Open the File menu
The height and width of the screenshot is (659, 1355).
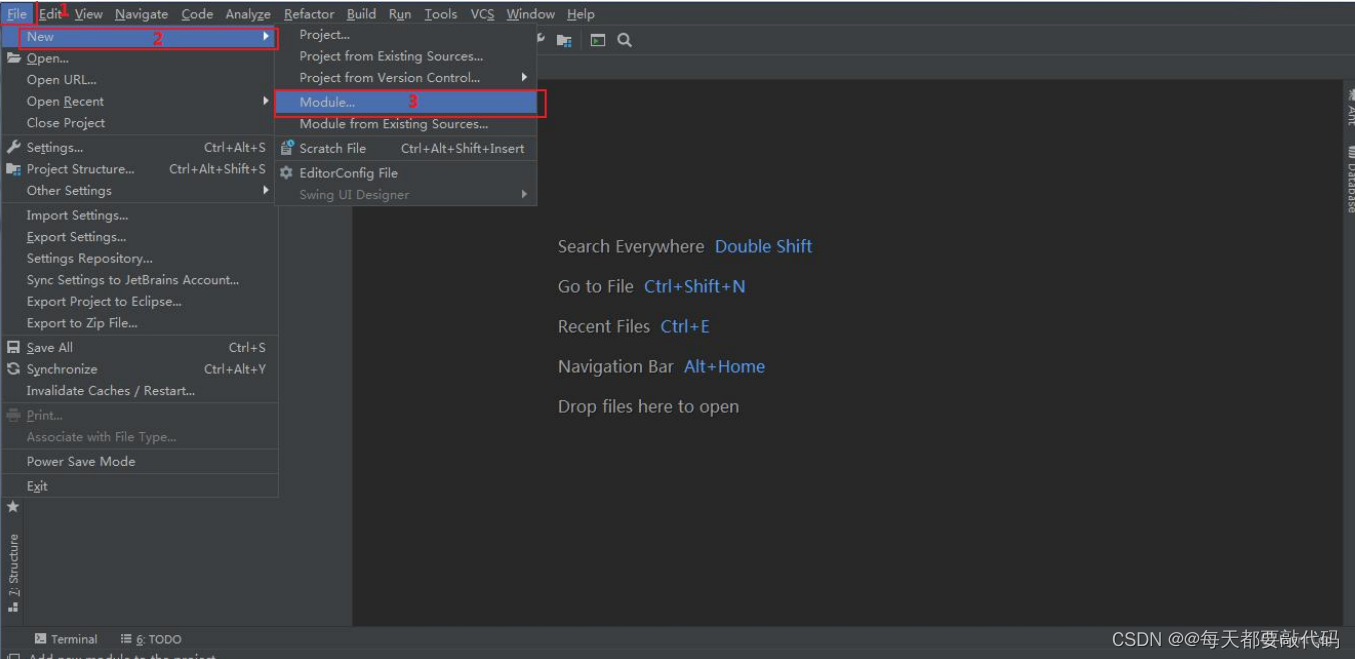click(17, 14)
